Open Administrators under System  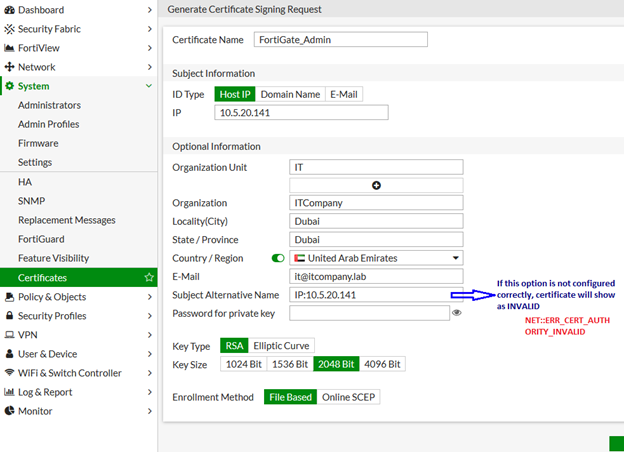click(49, 106)
